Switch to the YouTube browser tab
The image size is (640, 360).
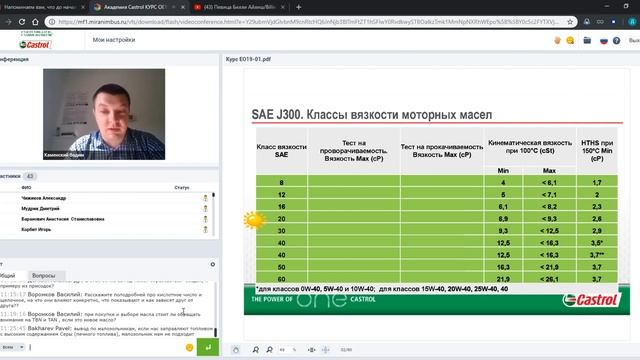239,7
